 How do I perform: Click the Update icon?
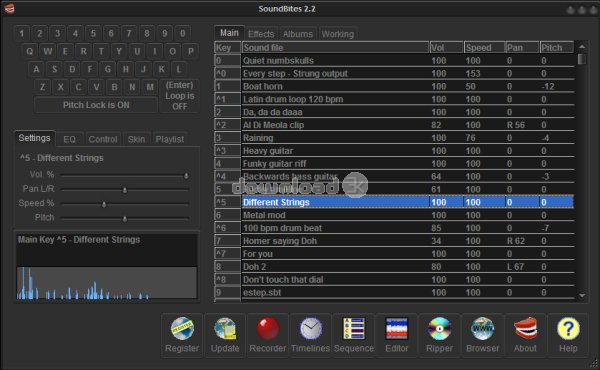(225, 329)
